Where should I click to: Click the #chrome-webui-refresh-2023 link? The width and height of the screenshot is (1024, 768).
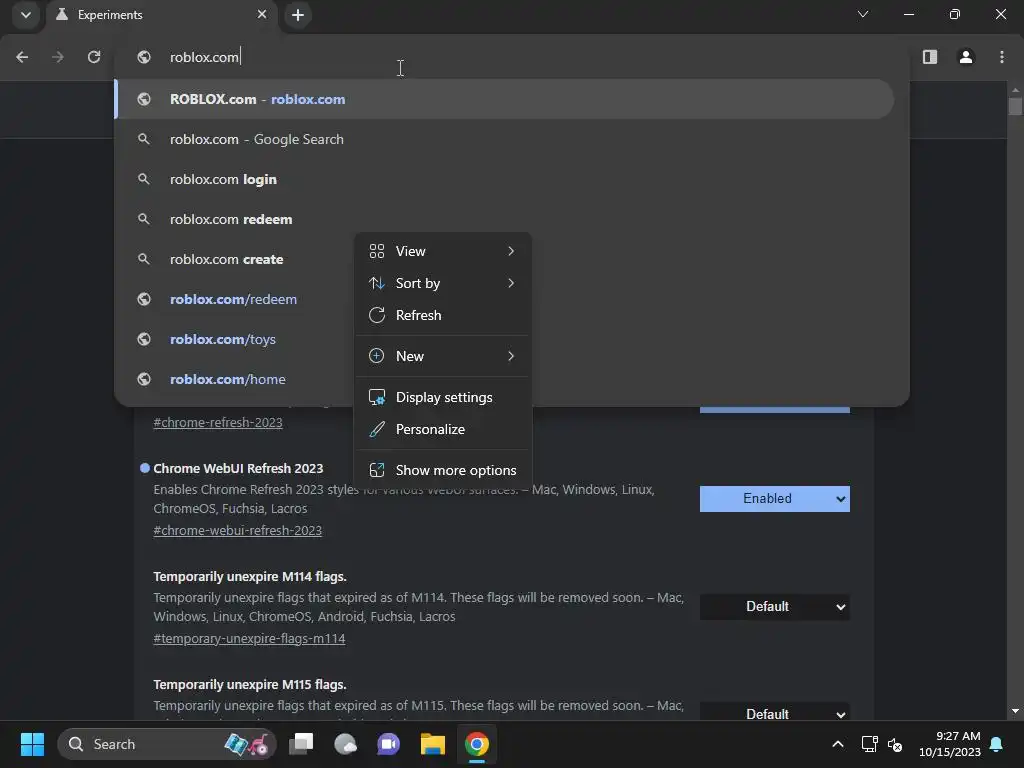(237, 530)
